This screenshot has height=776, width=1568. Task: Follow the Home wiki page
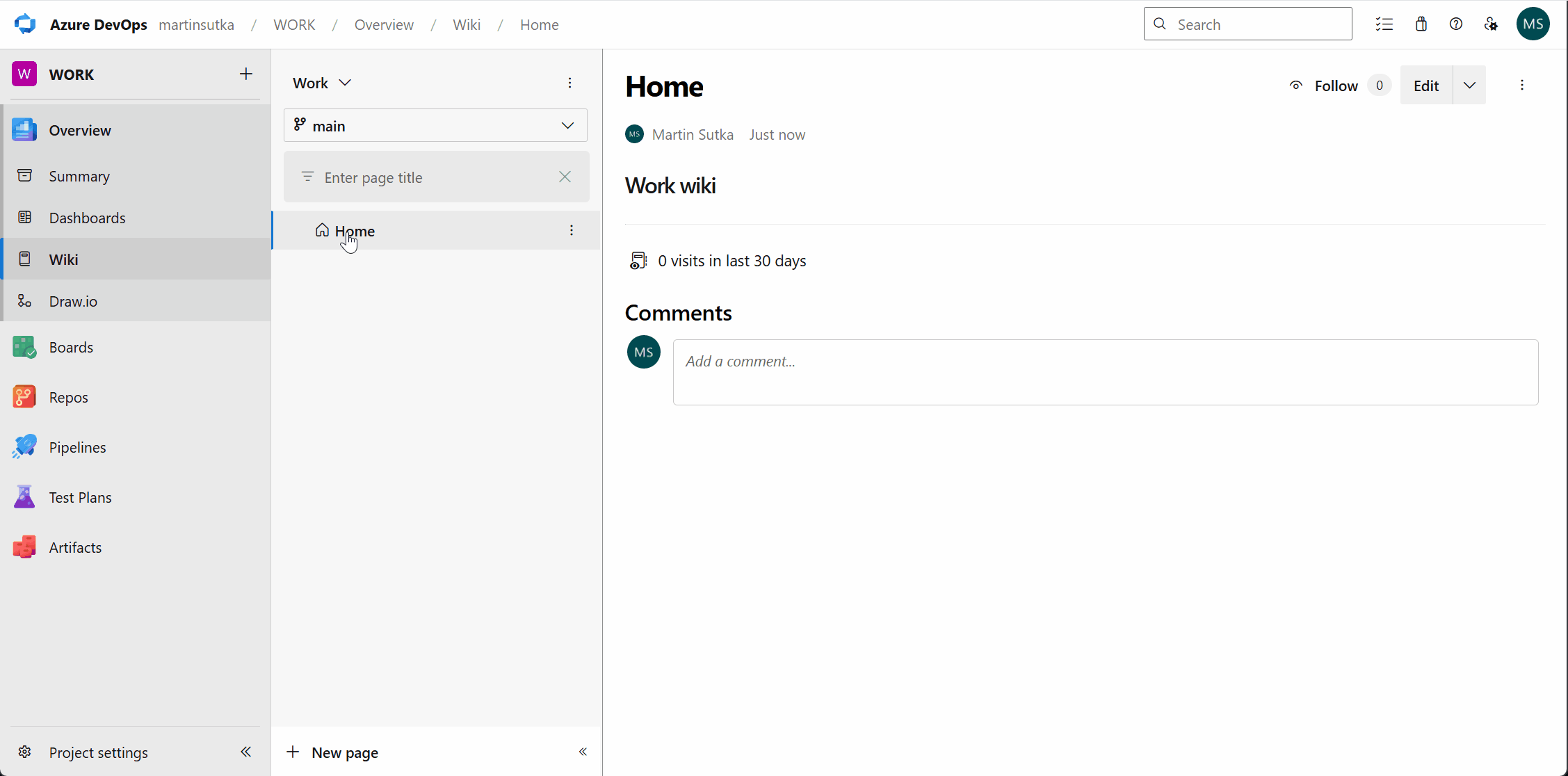point(1325,86)
